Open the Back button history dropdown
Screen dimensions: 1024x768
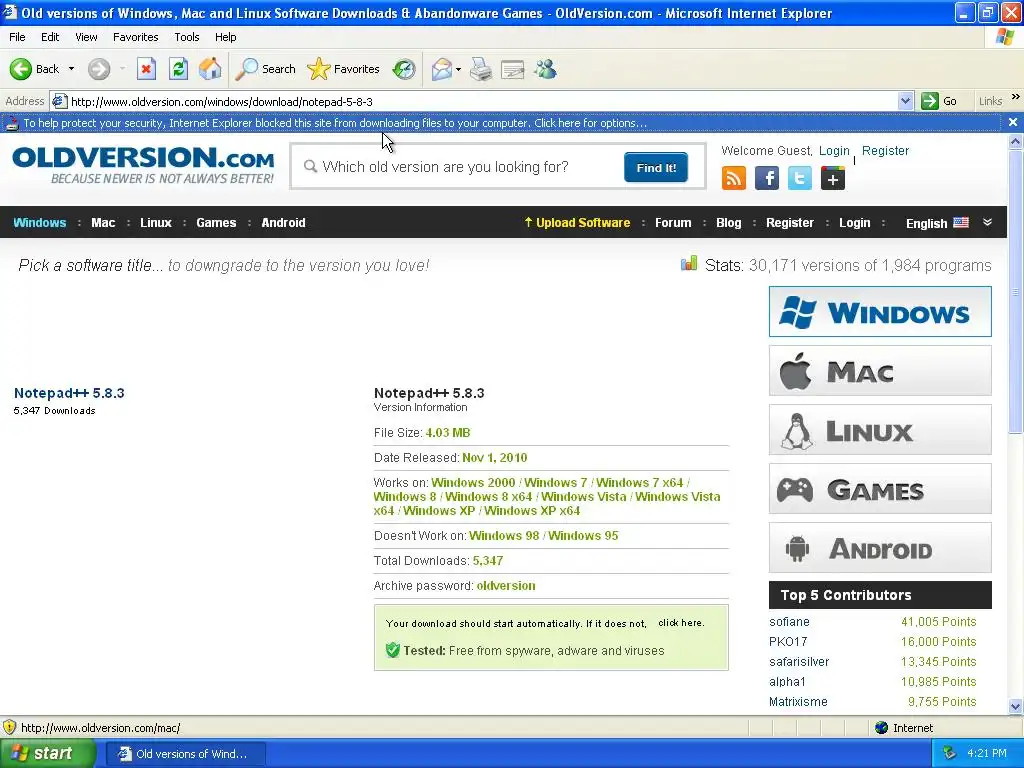71,69
